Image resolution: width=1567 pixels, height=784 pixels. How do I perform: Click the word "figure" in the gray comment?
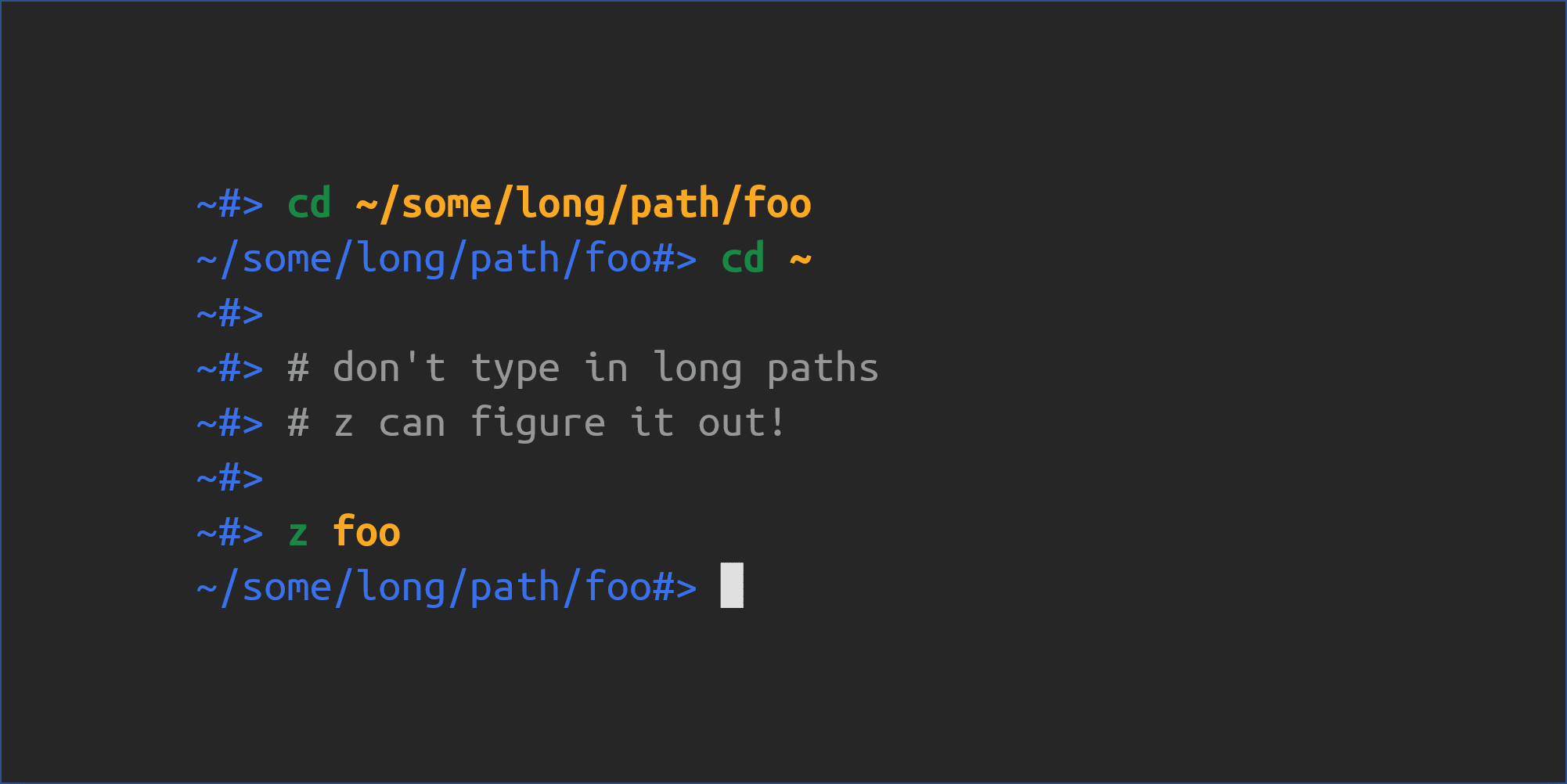pos(538,424)
